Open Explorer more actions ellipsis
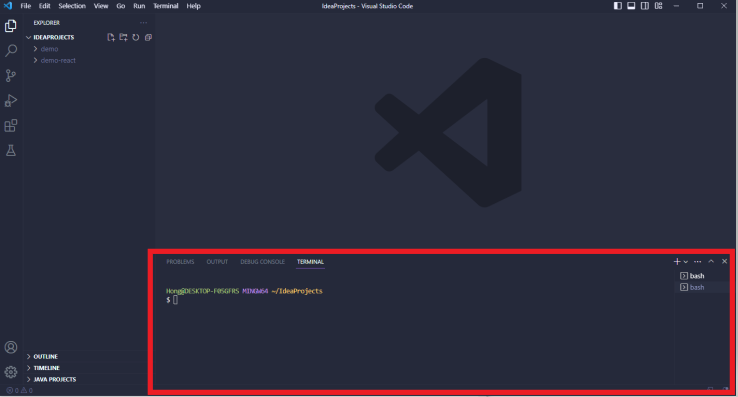 click(x=144, y=23)
